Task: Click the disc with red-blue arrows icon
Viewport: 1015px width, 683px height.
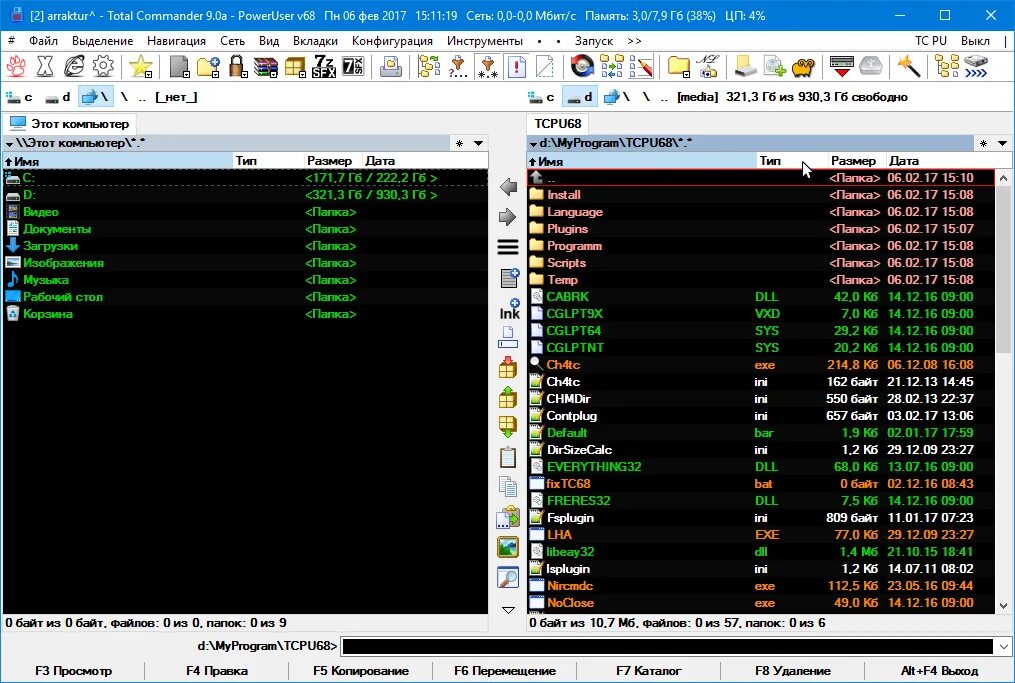Action: pyautogui.click(x=583, y=66)
